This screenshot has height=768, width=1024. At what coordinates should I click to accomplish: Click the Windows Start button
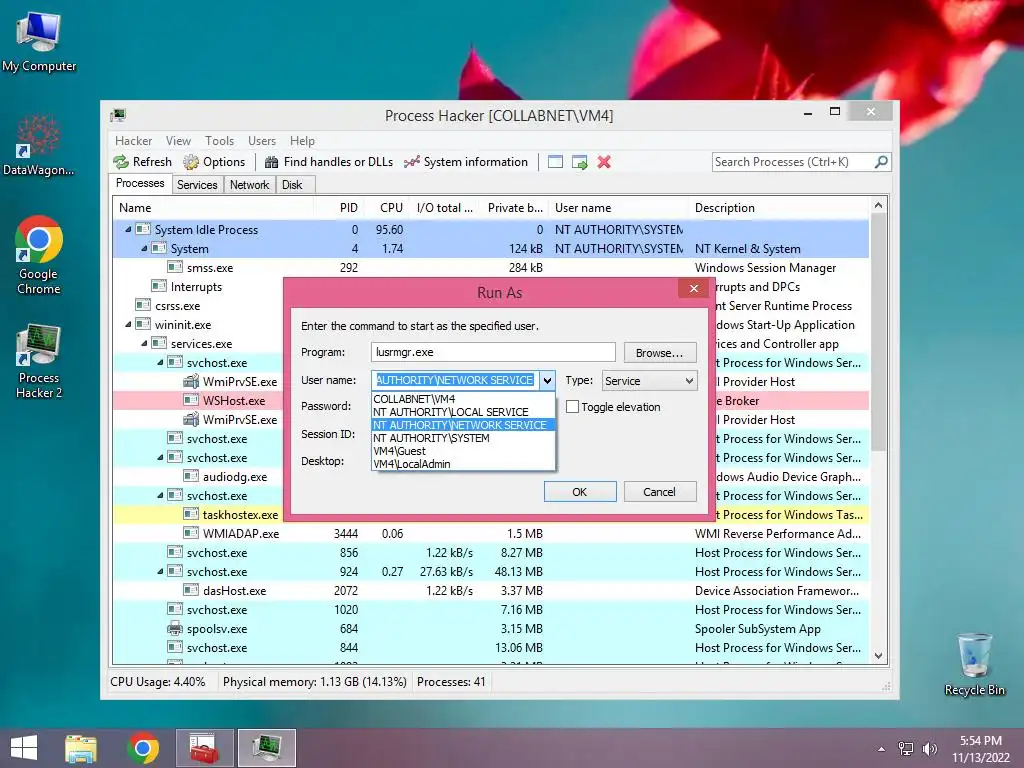[x=24, y=748]
